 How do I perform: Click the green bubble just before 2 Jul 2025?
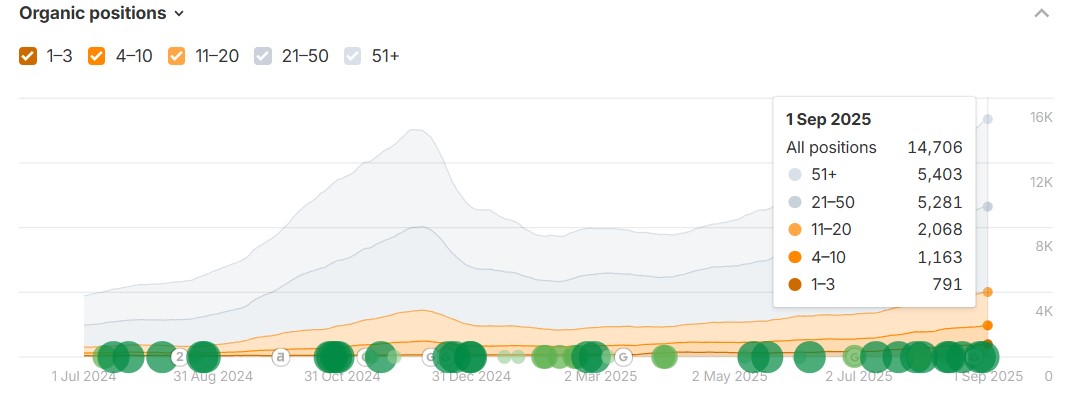[x=810, y=356]
